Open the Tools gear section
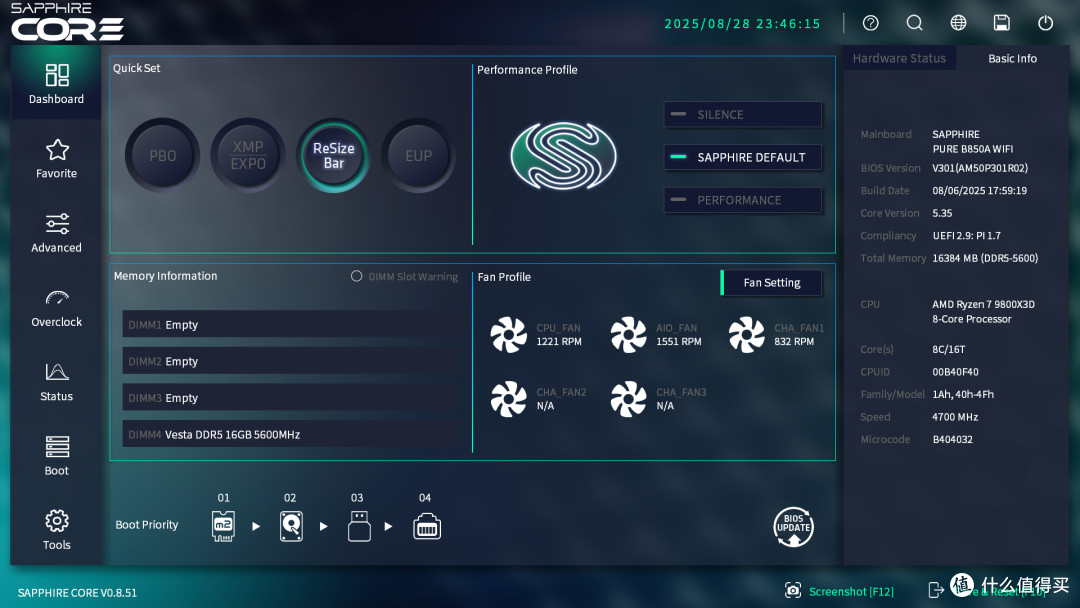The height and width of the screenshot is (608, 1080). tap(56, 530)
